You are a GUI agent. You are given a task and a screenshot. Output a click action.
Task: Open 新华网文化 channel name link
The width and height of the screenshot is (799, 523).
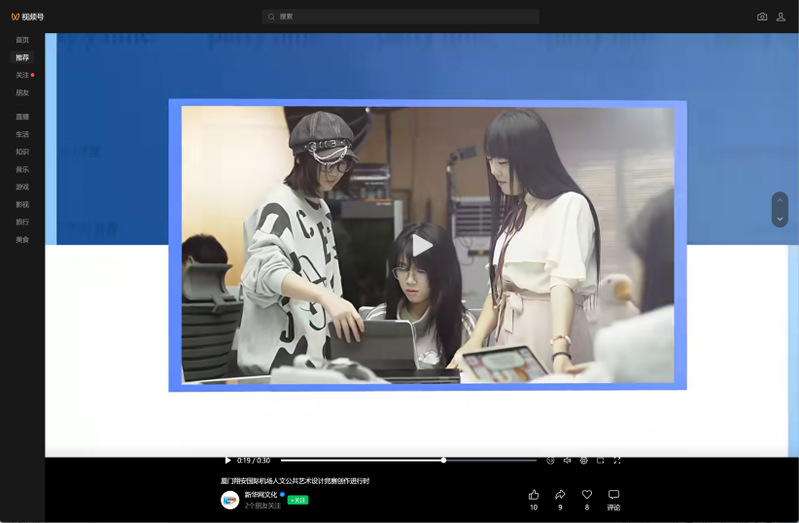(261, 494)
